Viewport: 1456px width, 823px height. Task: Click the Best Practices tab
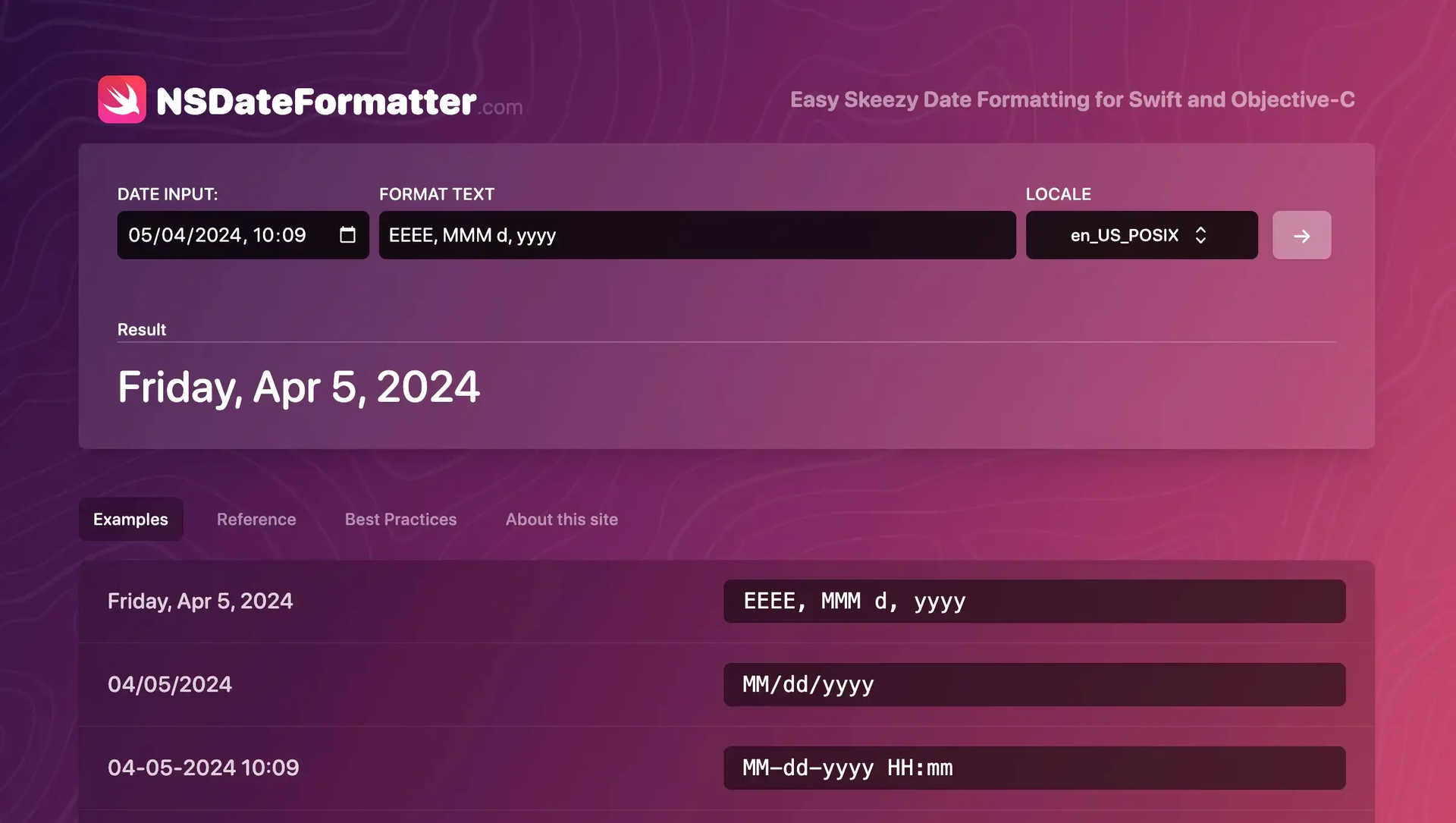400,519
